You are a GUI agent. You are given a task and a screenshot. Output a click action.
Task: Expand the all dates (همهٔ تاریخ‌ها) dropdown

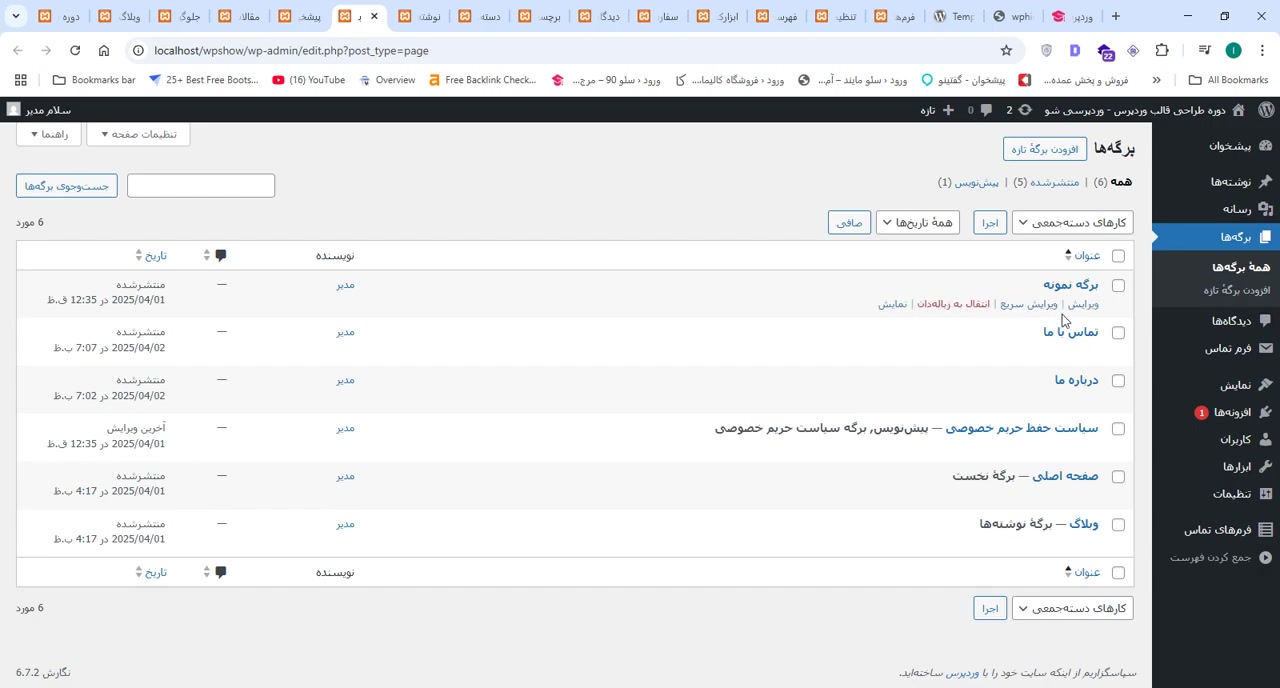click(918, 223)
